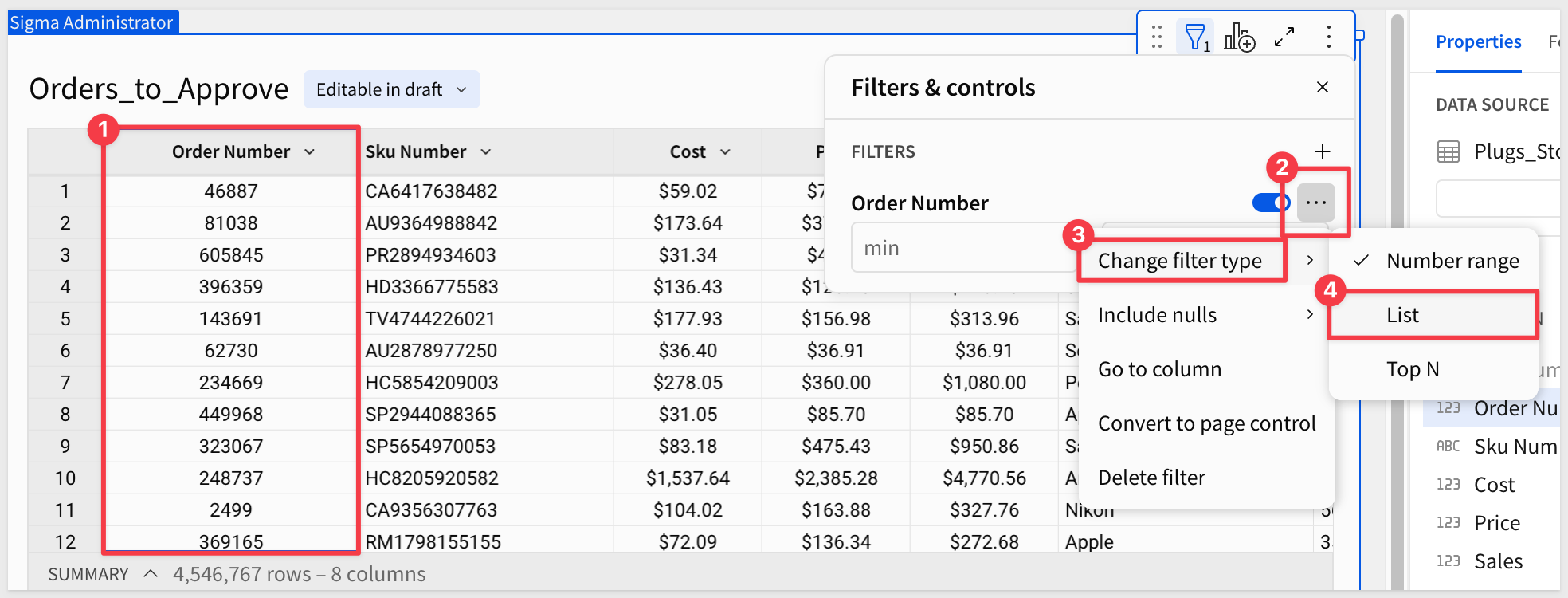
Task: Open the Sku Number column menu arrow
Action: [x=486, y=152]
